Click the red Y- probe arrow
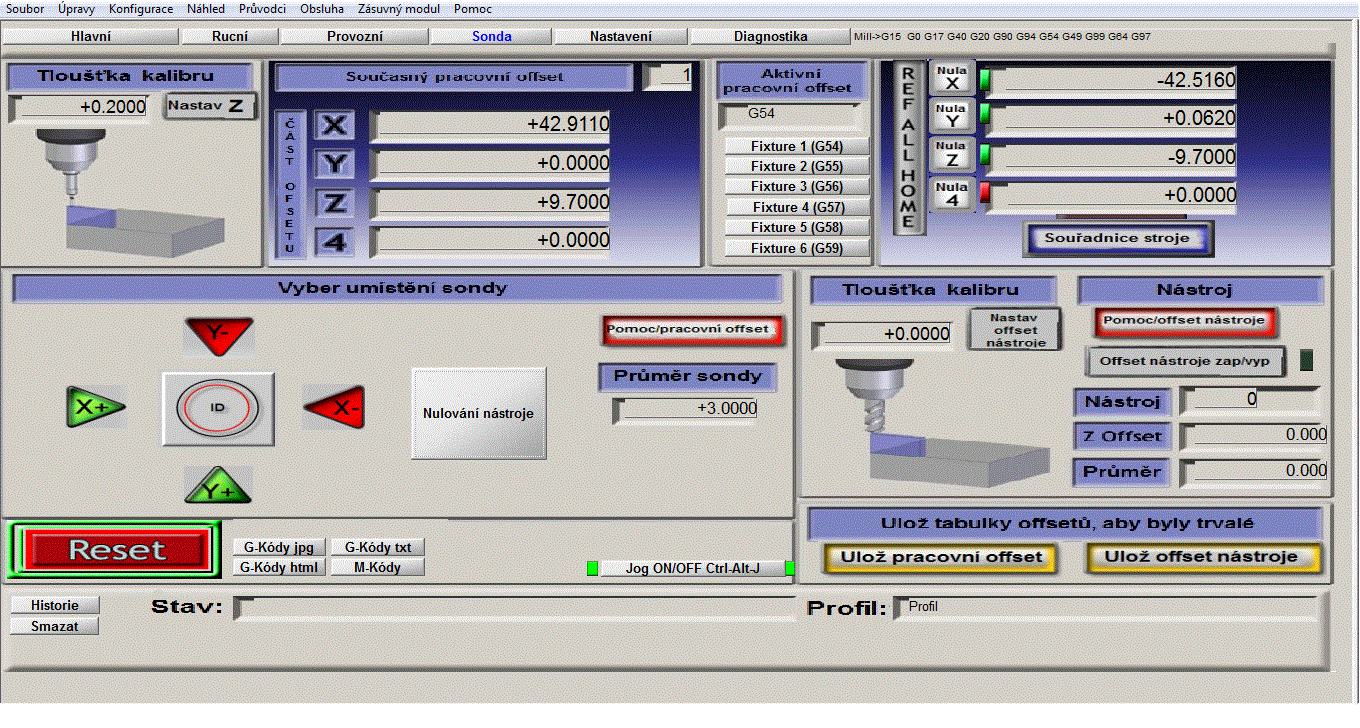The height and width of the screenshot is (728, 1360). (x=218, y=335)
